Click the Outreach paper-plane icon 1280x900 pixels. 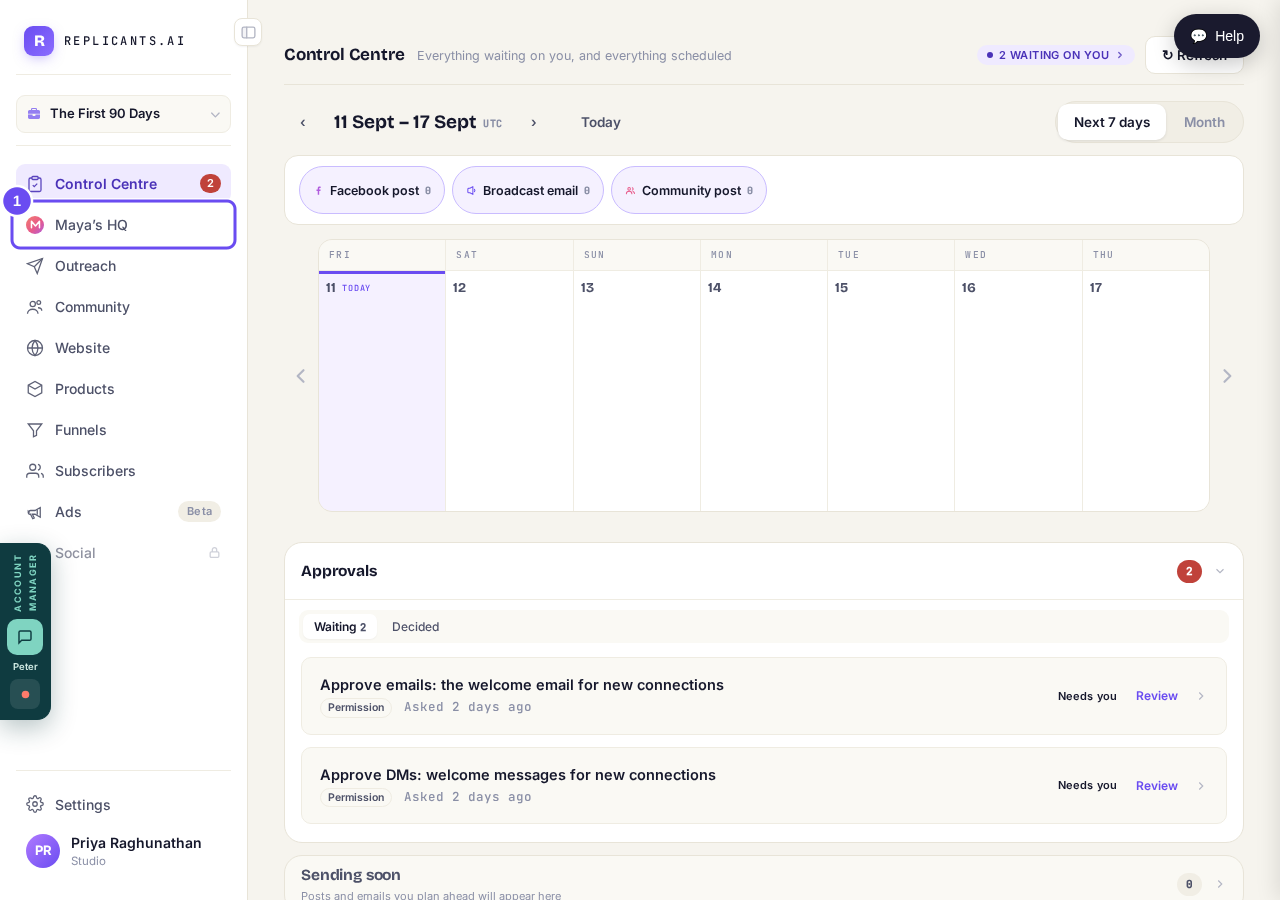[x=35, y=266]
